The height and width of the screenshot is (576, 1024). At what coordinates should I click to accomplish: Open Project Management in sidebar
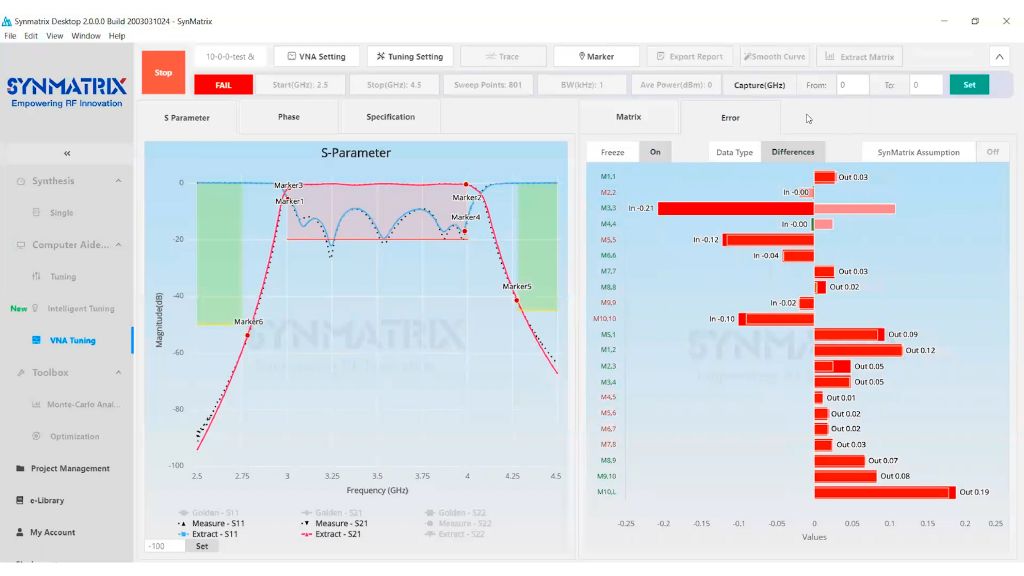tap(69, 468)
